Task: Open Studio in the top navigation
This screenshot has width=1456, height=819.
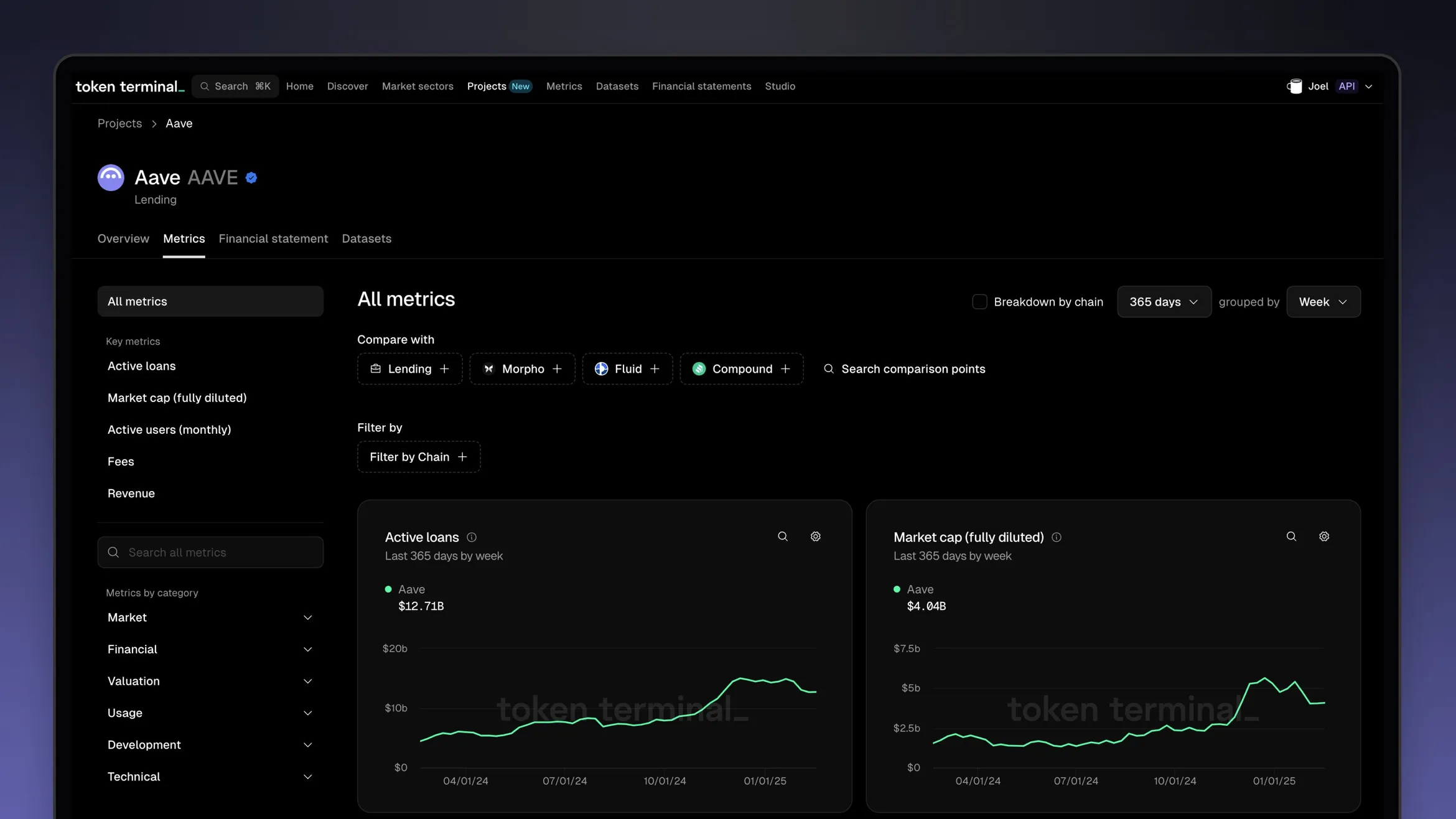Action: [780, 87]
